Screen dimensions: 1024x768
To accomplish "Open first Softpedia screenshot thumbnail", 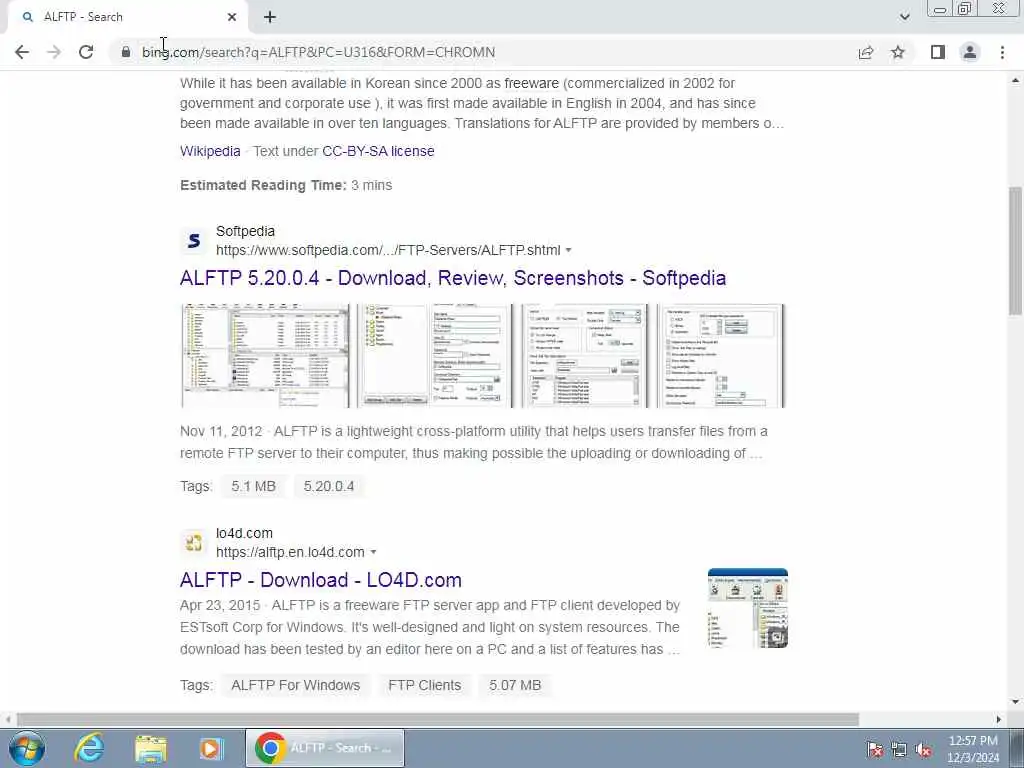I will 265,356.
